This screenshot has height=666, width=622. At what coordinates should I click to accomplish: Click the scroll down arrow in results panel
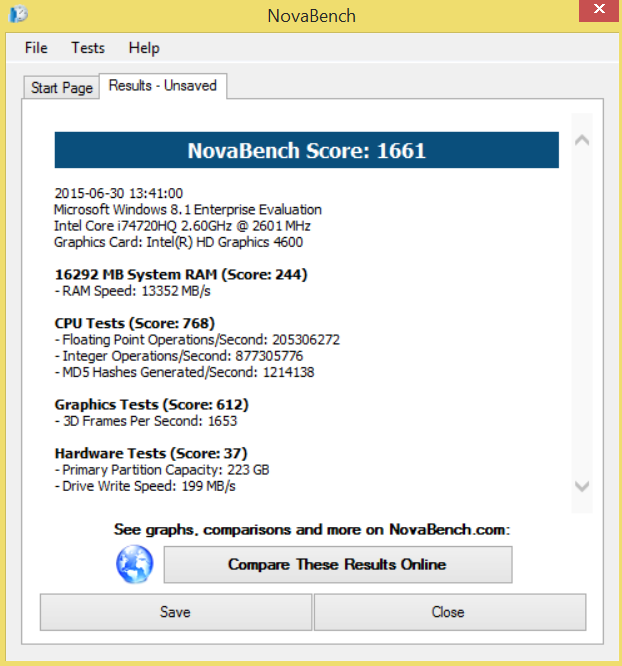tap(584, 486)
